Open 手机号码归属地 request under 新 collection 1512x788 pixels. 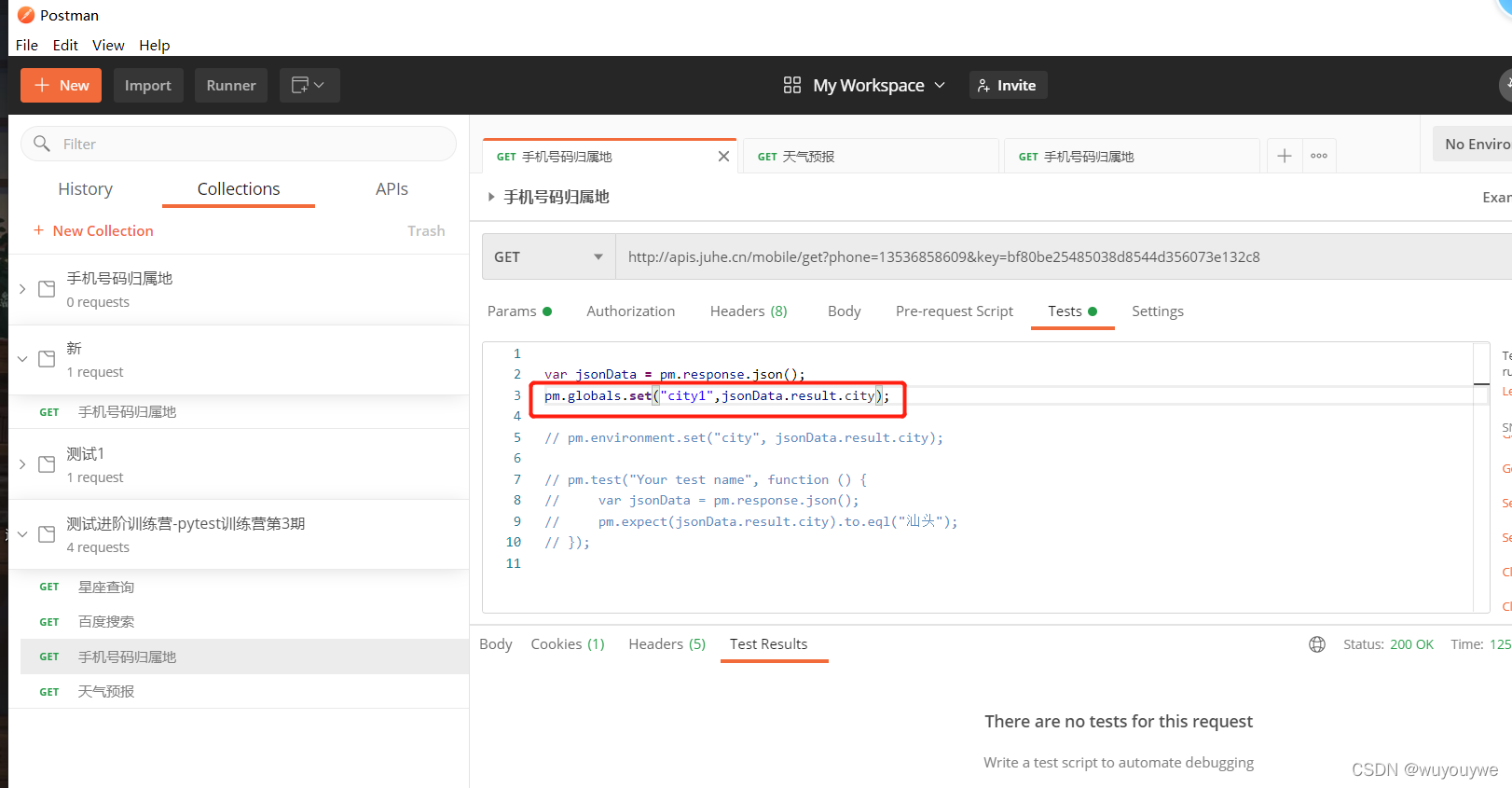click(x=239, y=412)
